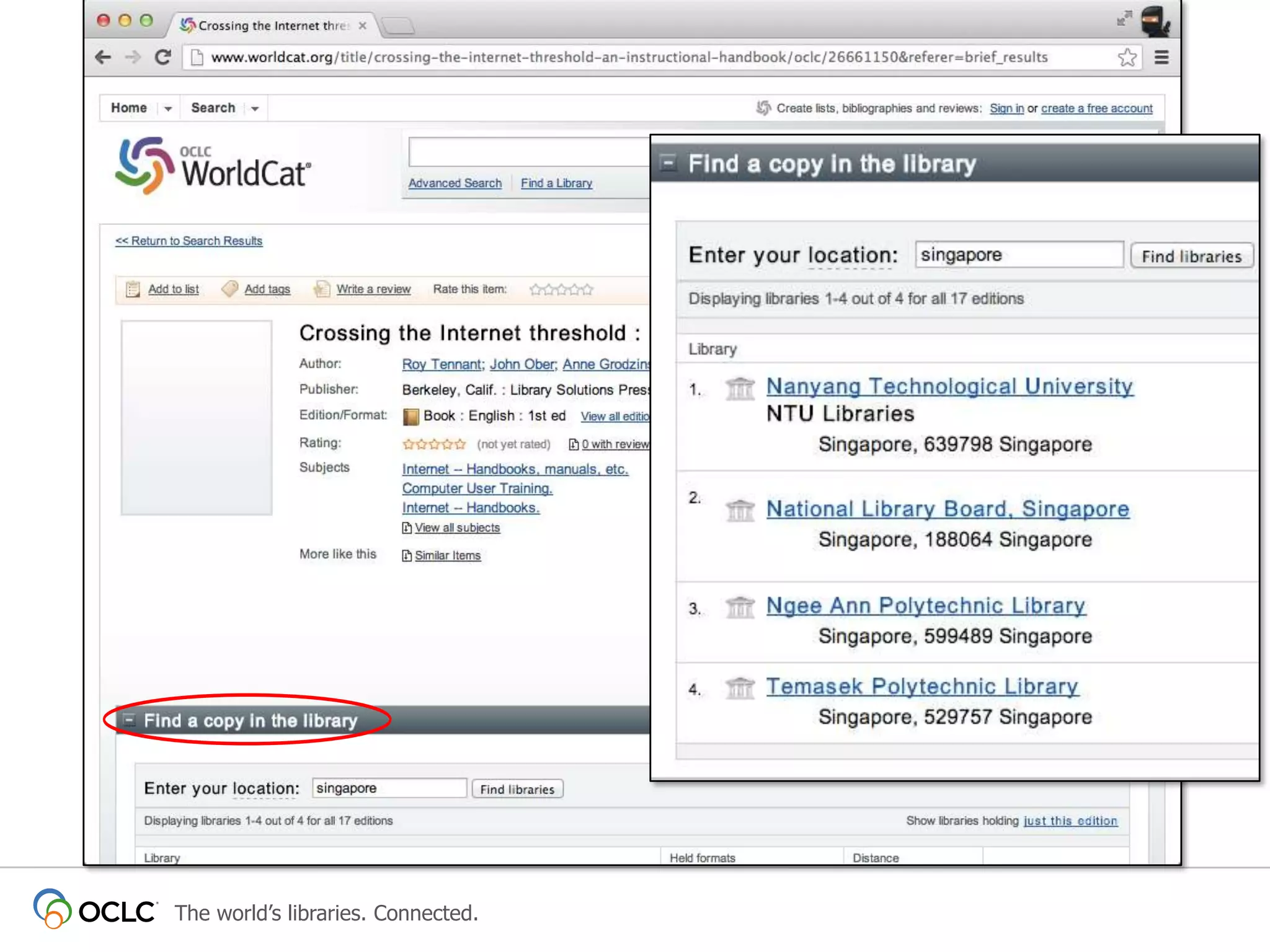Click library icon beside Nanyang Technological University
This screenshot has width=1270, height=952.
[x=740, y=389]
